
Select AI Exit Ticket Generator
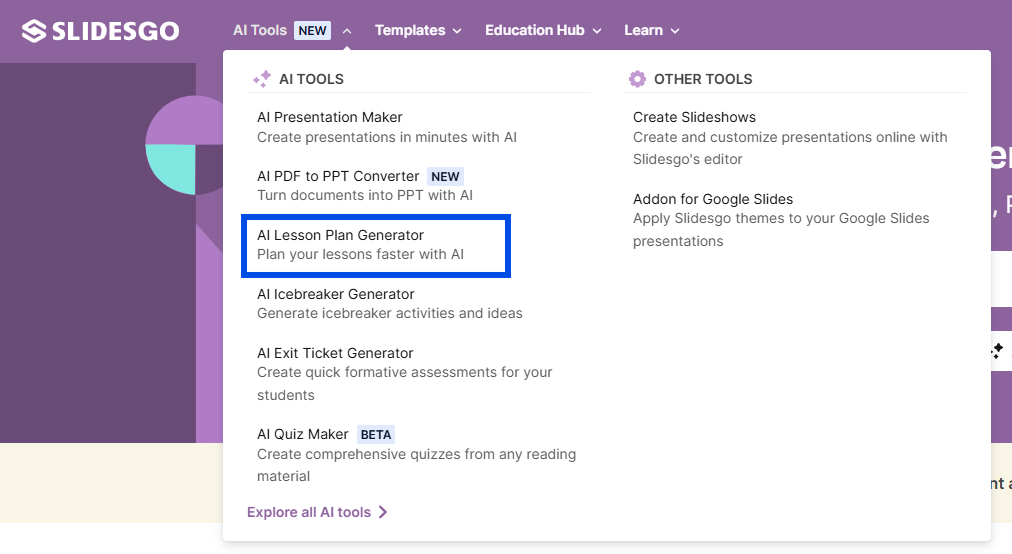pyautogui.click(x=335, y=353)
